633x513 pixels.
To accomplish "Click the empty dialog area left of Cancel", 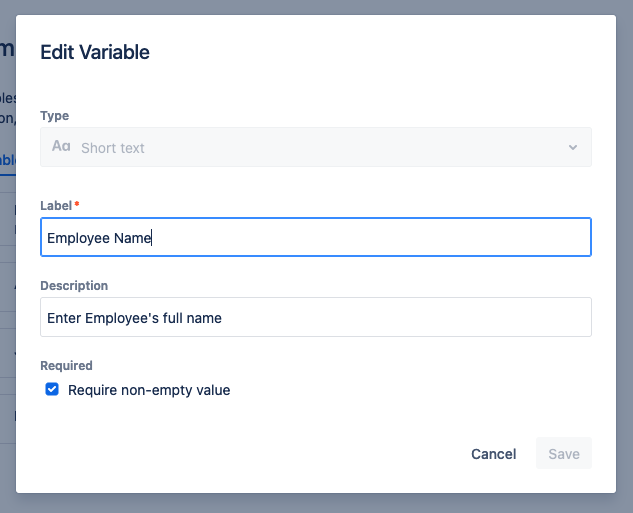I will tap(250, 454).
